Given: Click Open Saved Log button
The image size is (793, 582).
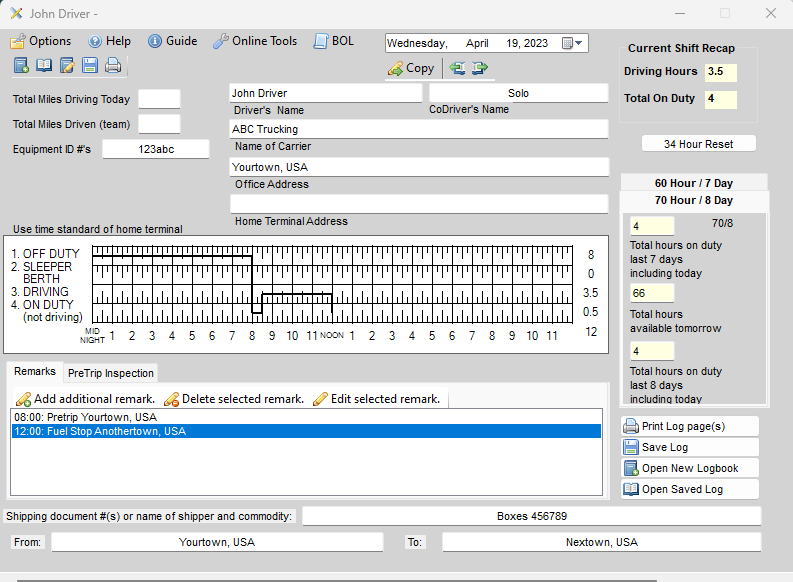Looking at the screenshot, I should [690, 489].
